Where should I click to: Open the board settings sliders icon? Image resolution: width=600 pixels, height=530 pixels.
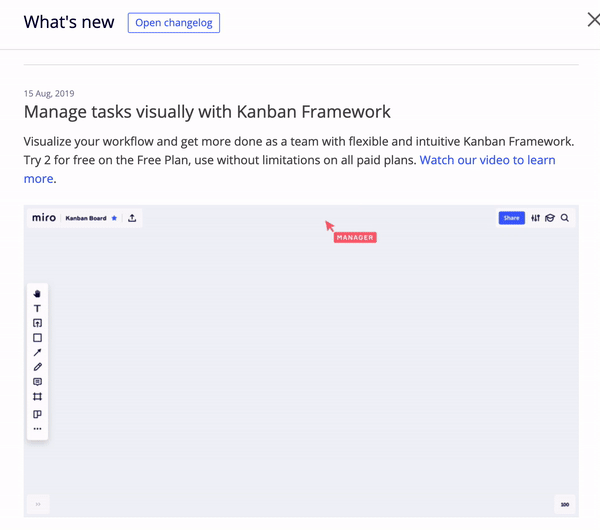tap(535, 218)
